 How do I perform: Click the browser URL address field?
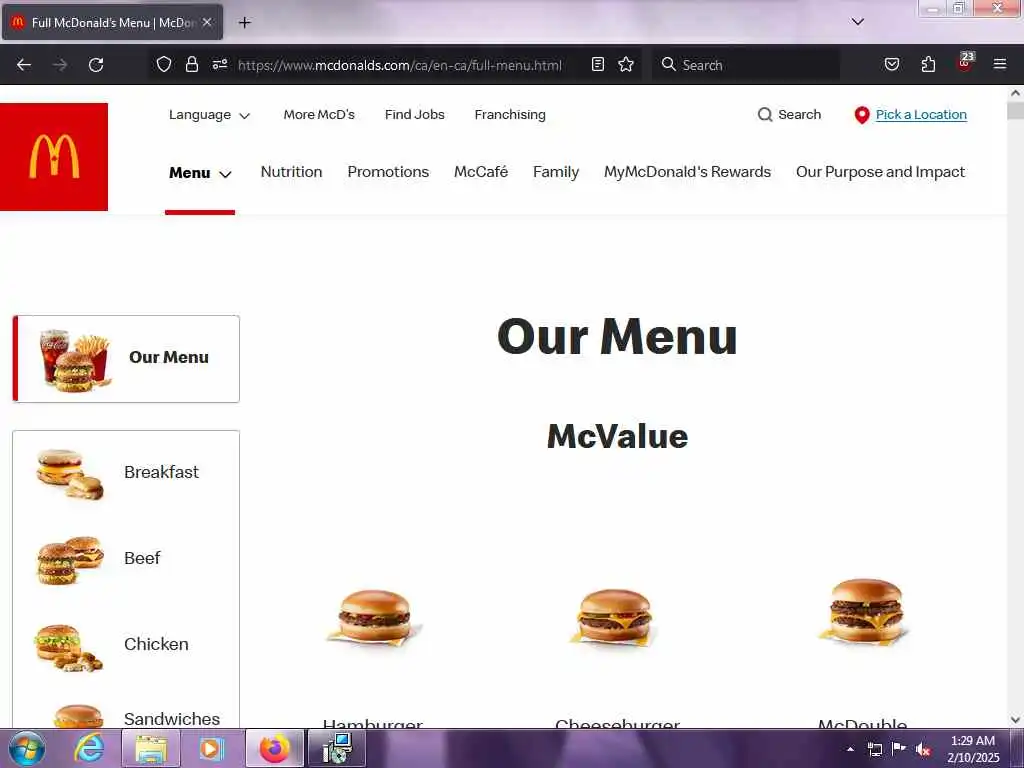pos(400,65)
